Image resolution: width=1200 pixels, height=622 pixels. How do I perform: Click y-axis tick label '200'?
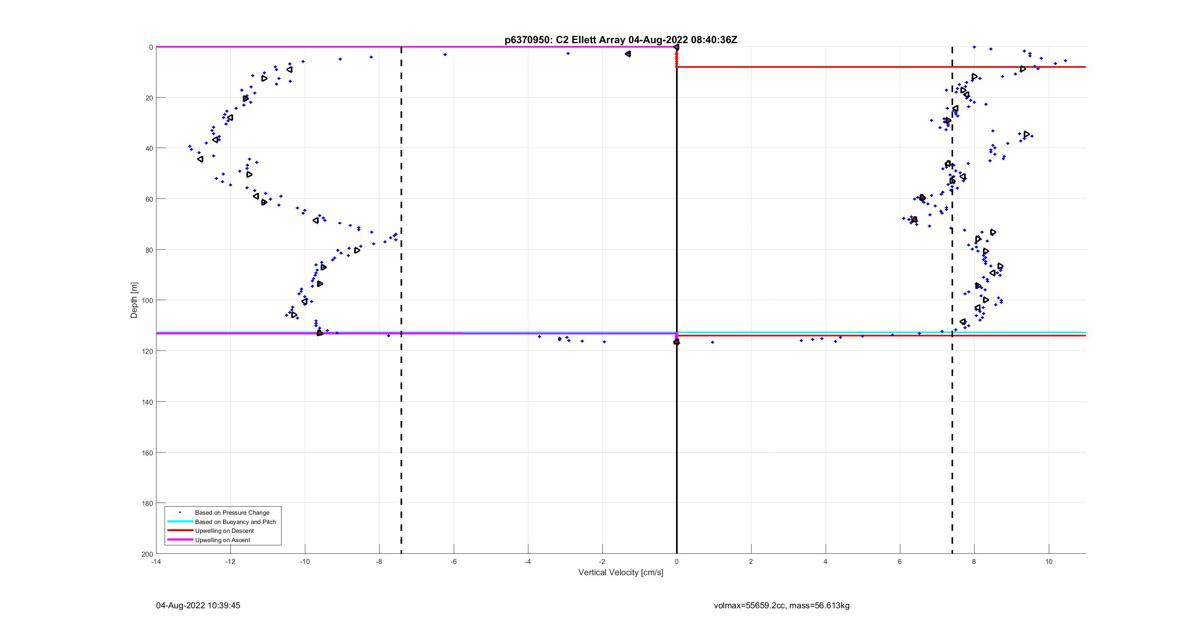click(x=146, y=554)
